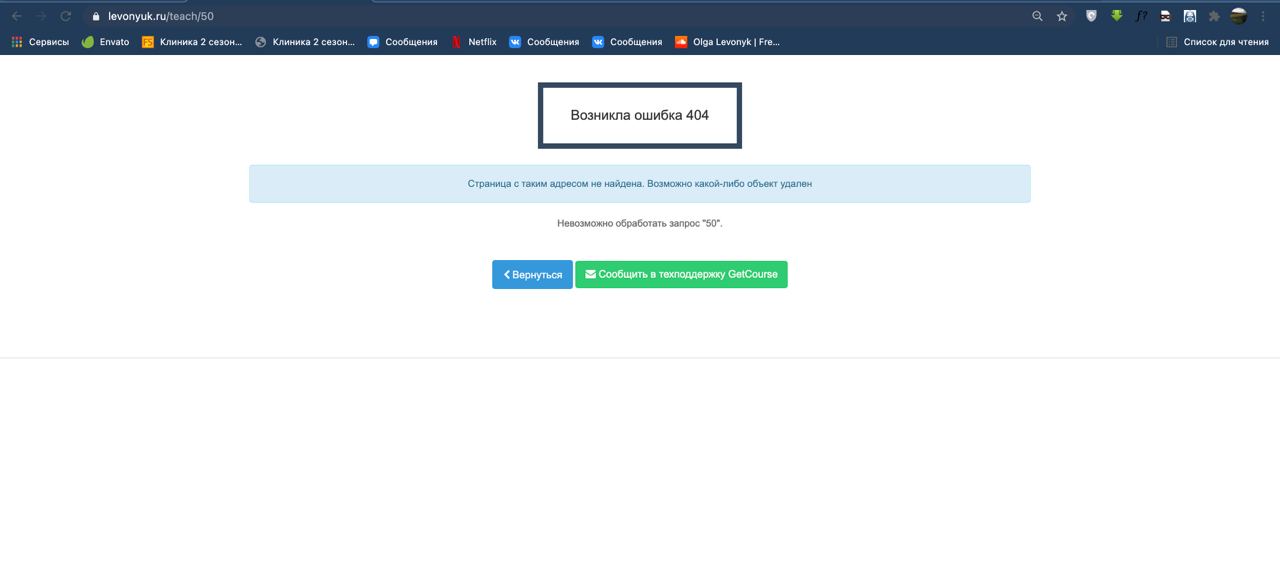This screenshot has width=1280, height=562.
Task: Open the Olga Levonyk SoundCloud bookmark
Action: pyautogui.click(x=728, y=42)
